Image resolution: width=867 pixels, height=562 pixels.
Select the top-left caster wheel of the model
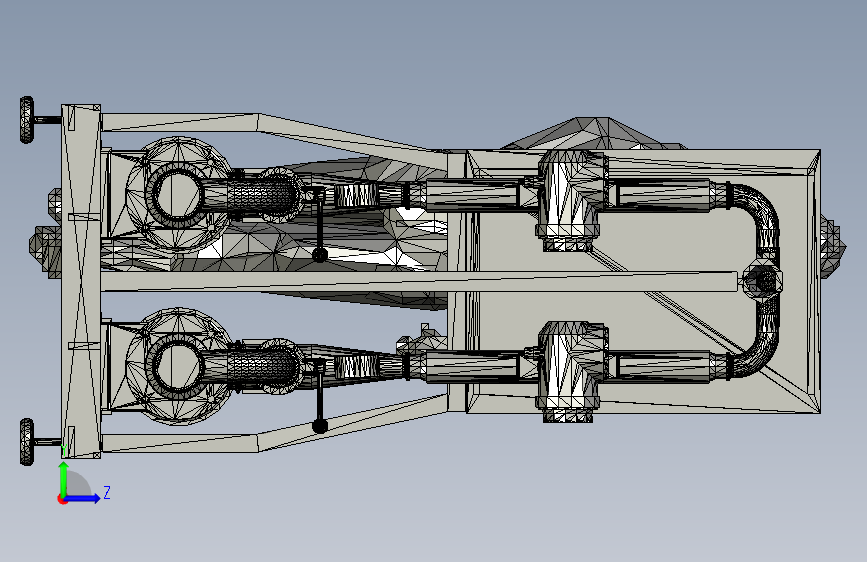coord(27,120)
